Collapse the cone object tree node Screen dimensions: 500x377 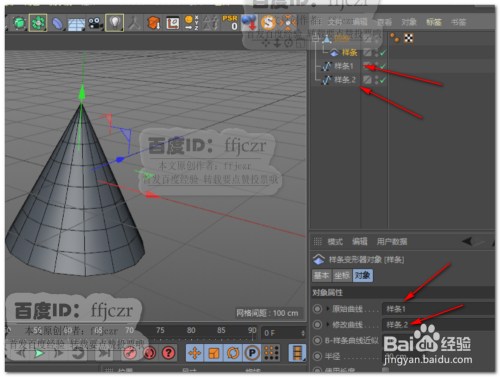click(x=316, y=39)
